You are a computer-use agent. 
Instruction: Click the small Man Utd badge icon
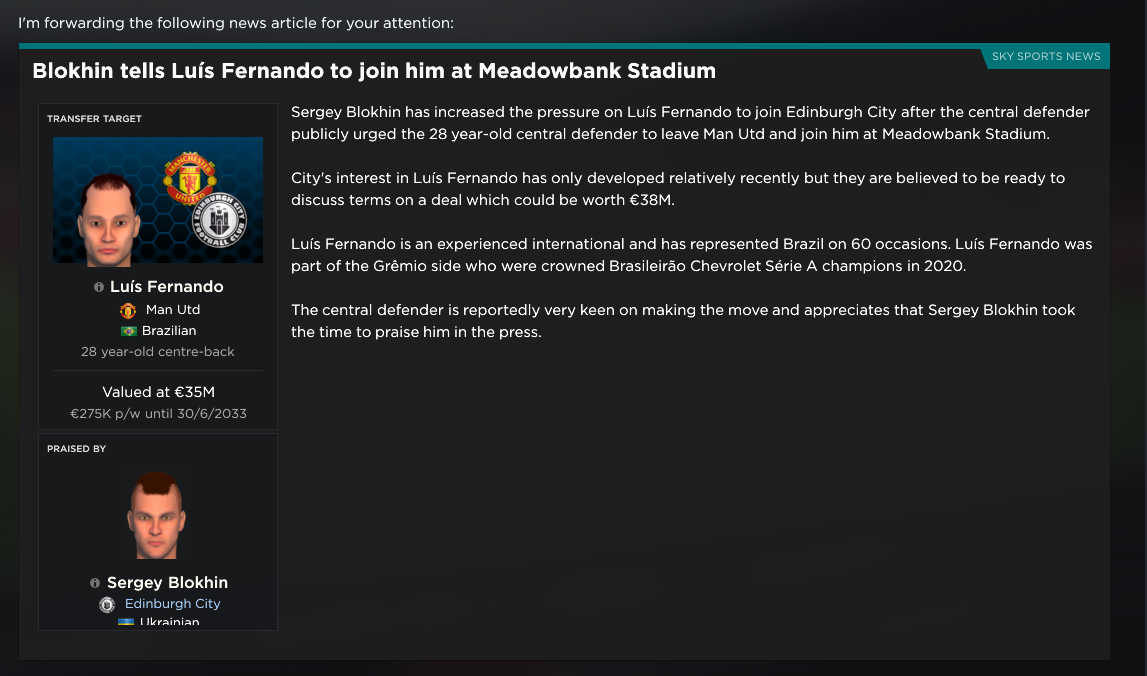coord(128,311)
